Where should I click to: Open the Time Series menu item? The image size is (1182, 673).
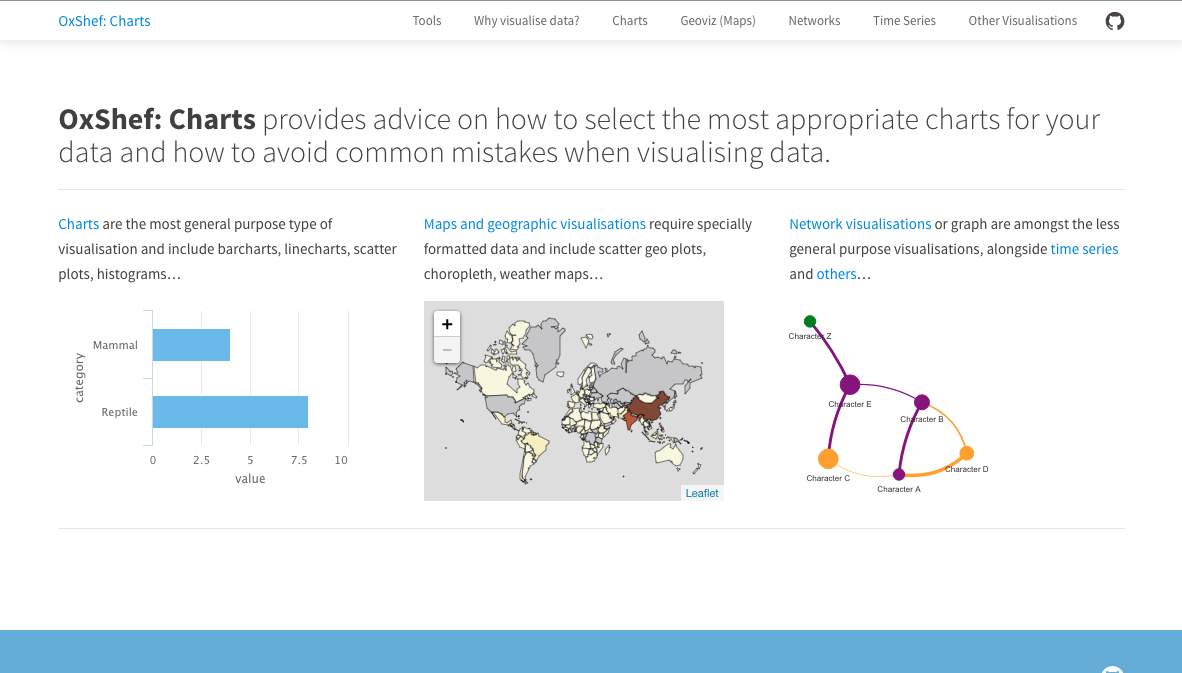coord(904,21)
